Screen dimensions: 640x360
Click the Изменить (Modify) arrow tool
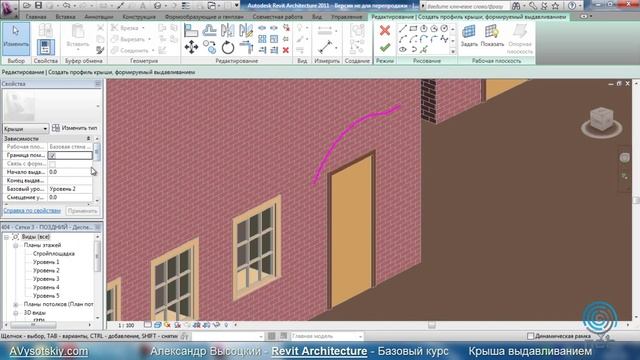tap(16, 39)
